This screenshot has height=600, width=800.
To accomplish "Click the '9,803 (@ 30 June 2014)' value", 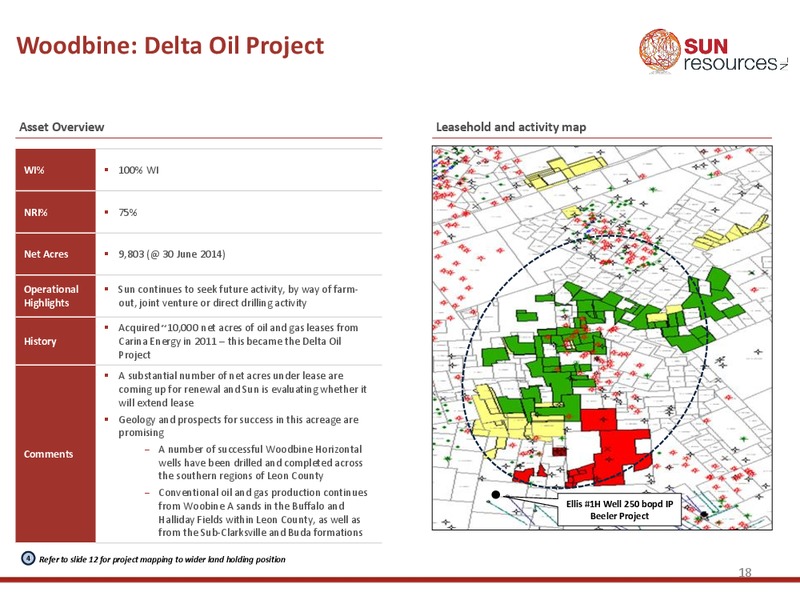I will tap(171, 254).
